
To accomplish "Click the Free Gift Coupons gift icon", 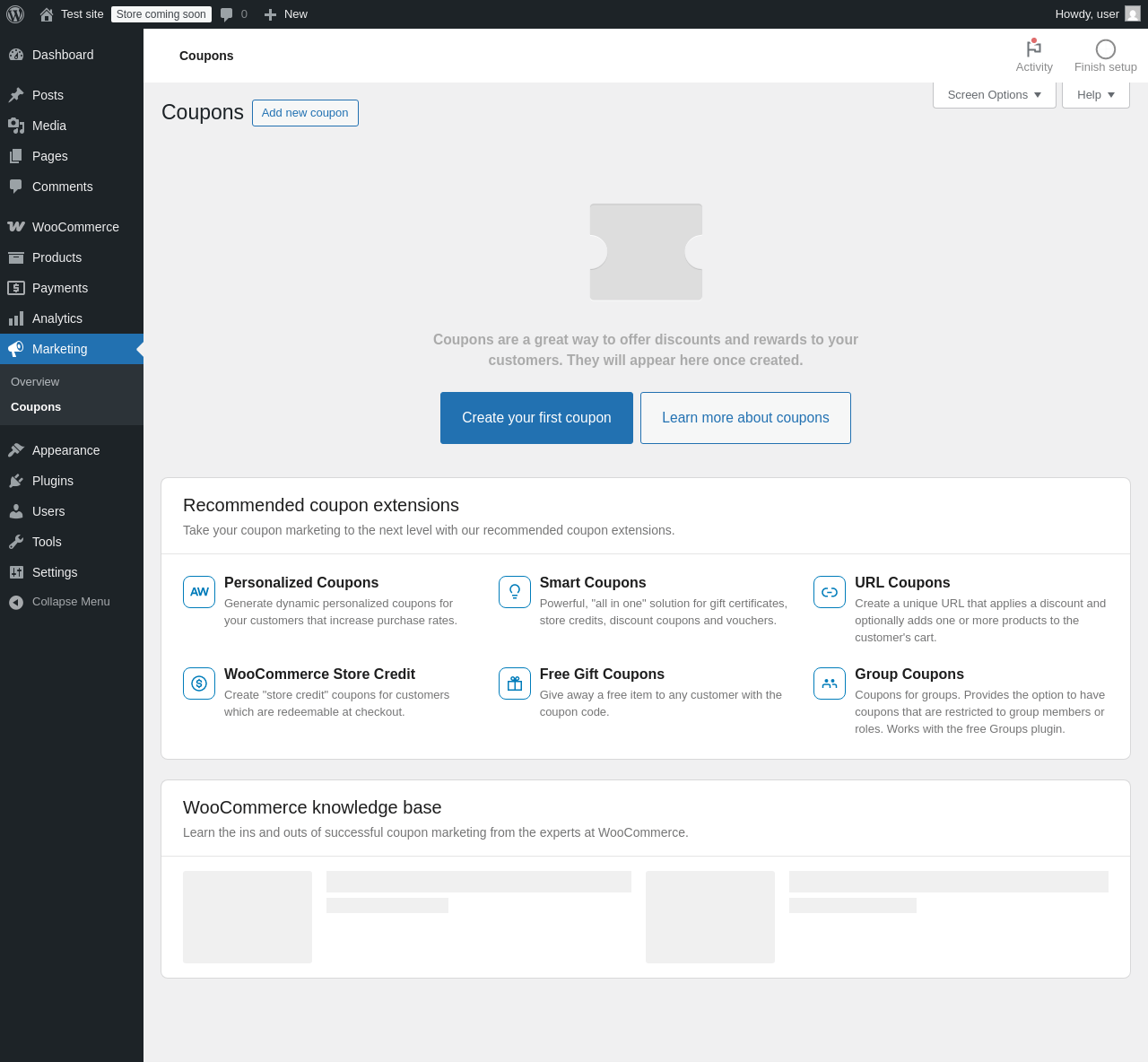I will click(x=515, y=683).
